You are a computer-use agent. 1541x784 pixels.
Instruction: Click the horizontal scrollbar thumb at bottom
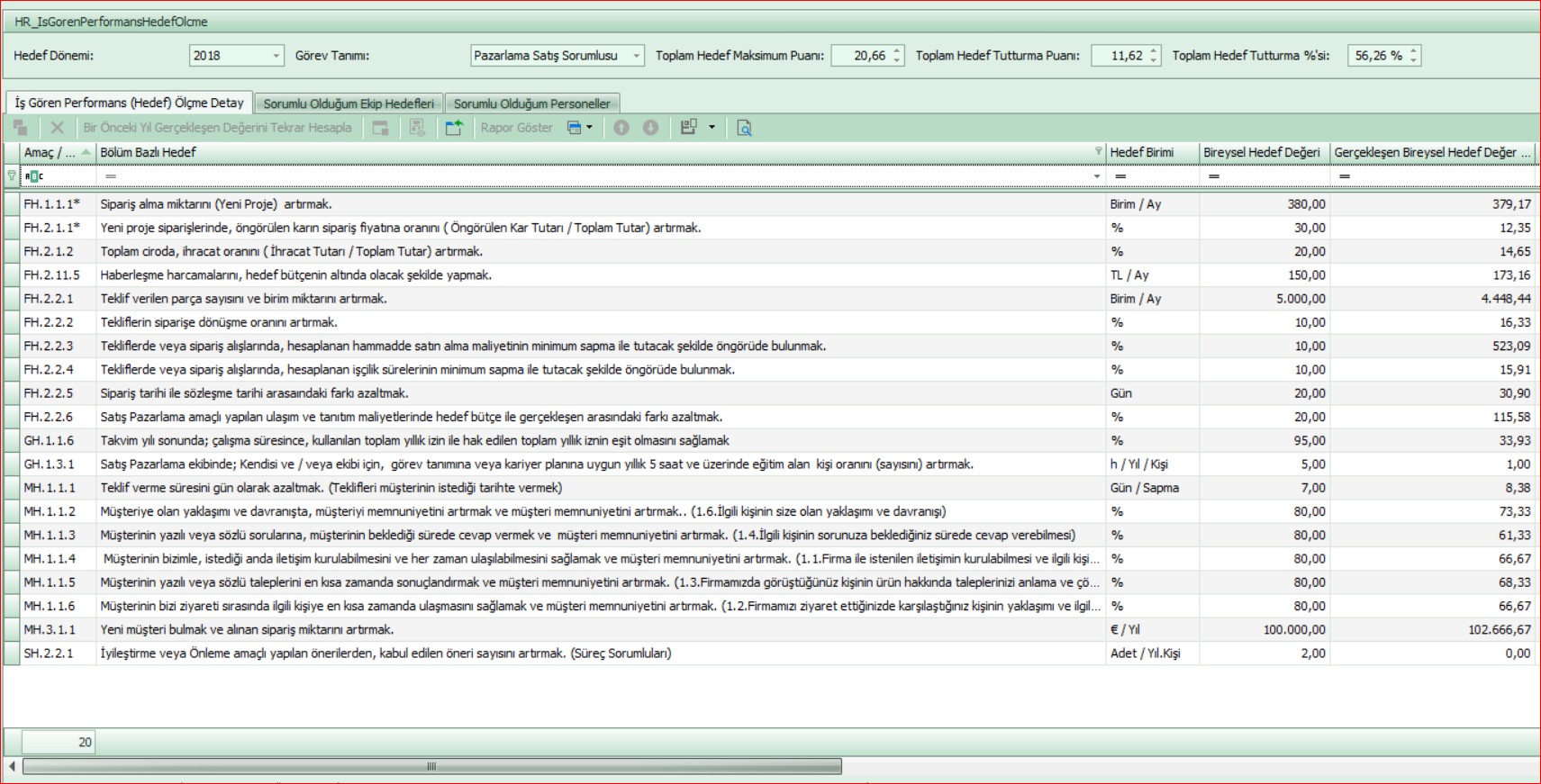pyautogui.click(x=432, y=767)
